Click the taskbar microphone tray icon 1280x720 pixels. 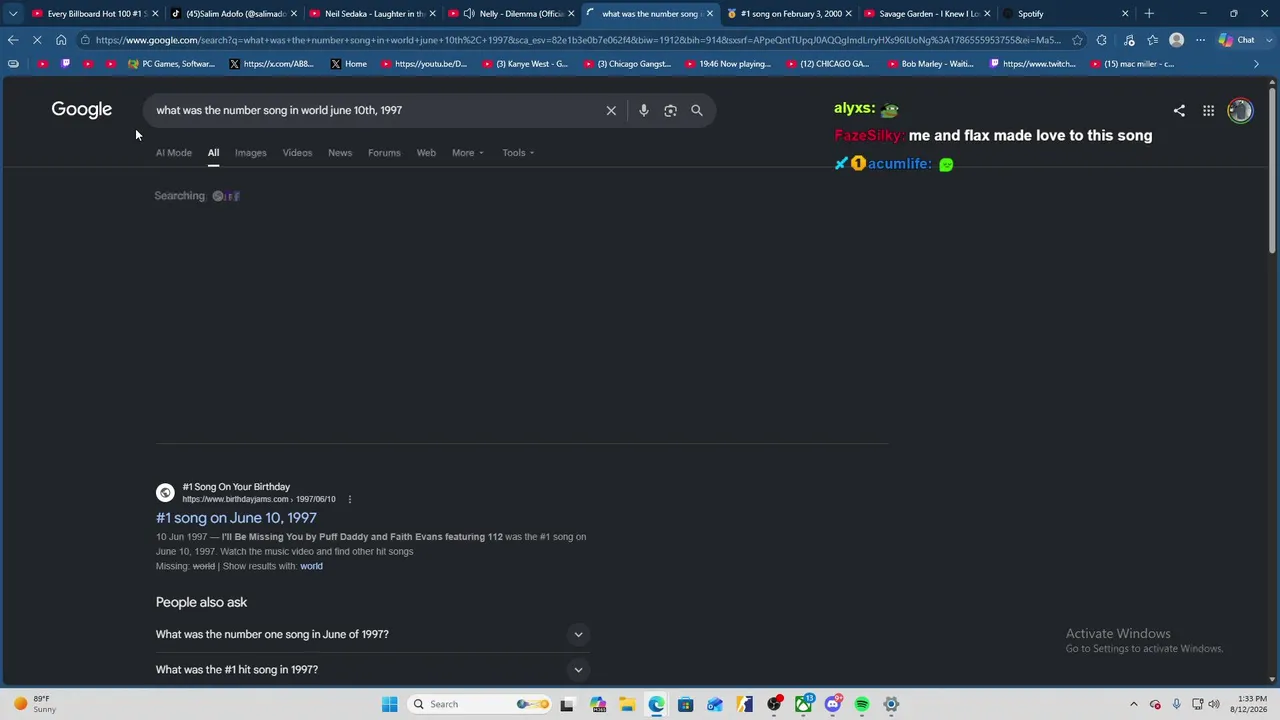pos(1176,704)
